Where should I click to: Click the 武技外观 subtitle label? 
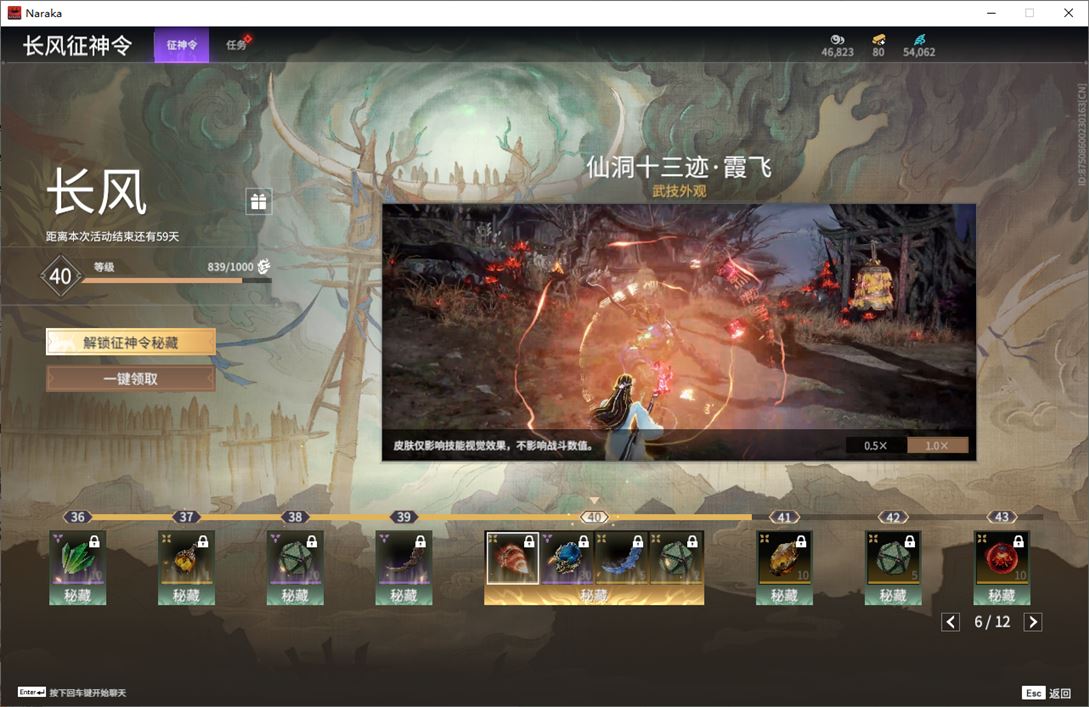click(x=679, y=190)
